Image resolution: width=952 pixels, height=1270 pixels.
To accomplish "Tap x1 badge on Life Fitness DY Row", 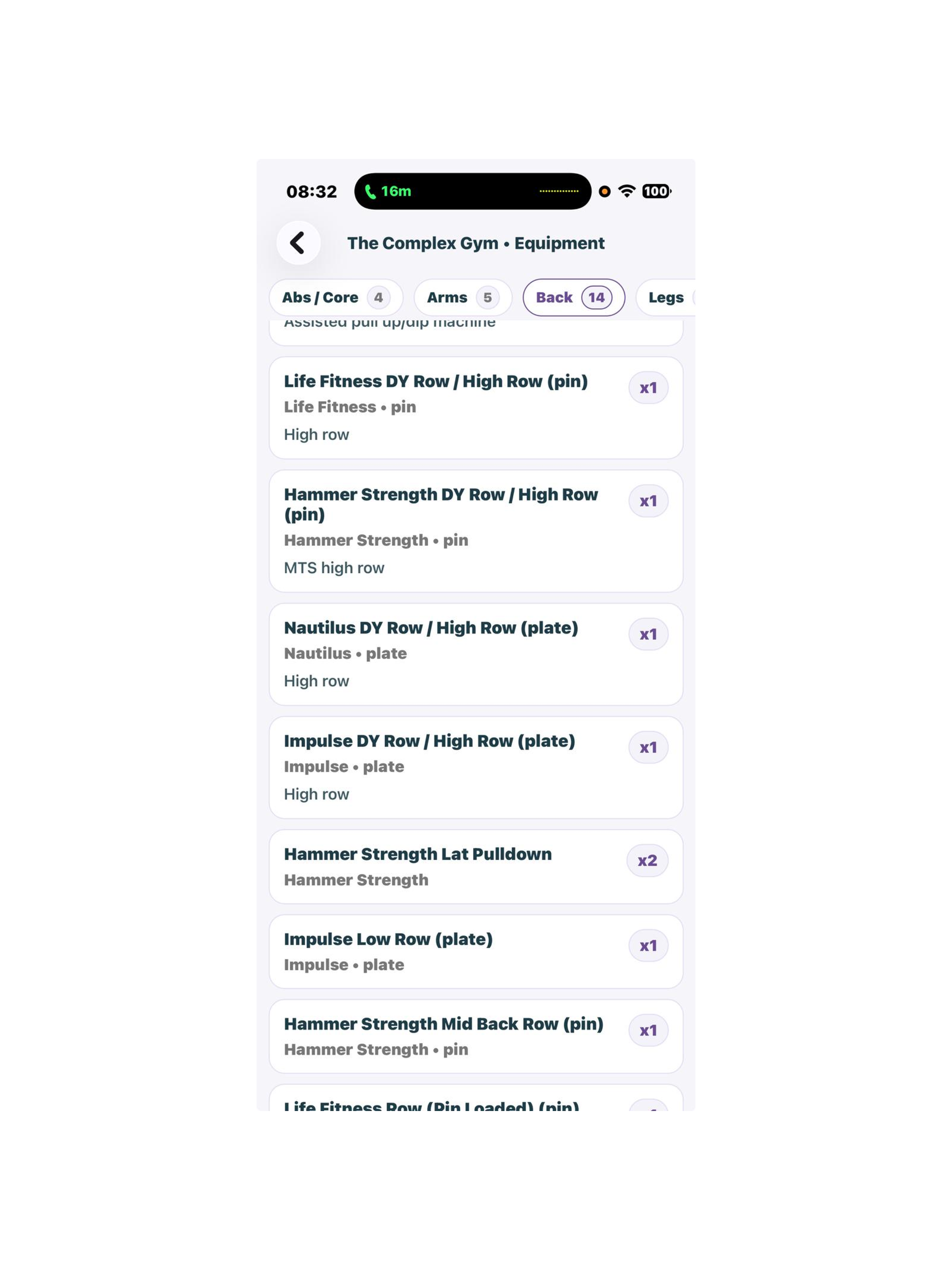I will (x=648, y=388).
